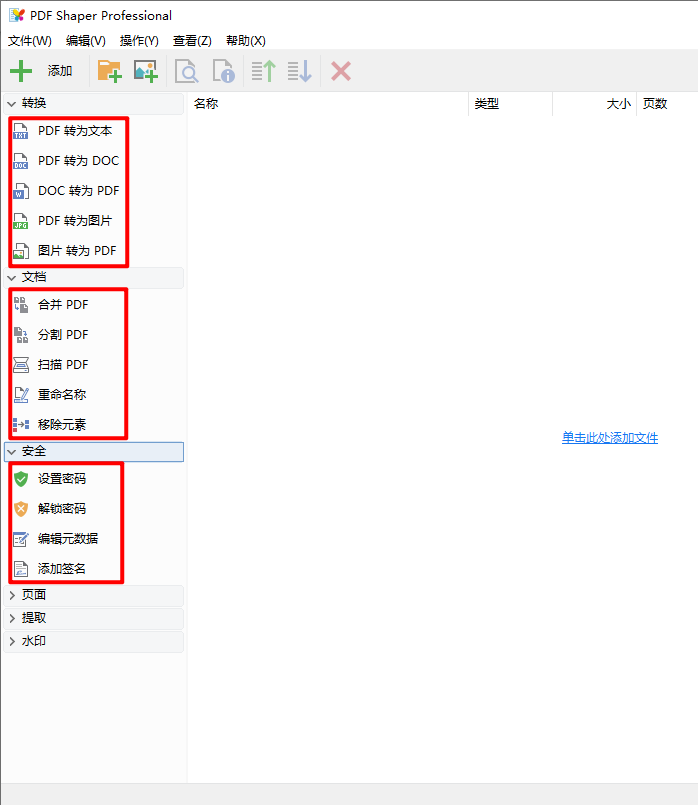Sort by the 名称 column header

point(328,104)
